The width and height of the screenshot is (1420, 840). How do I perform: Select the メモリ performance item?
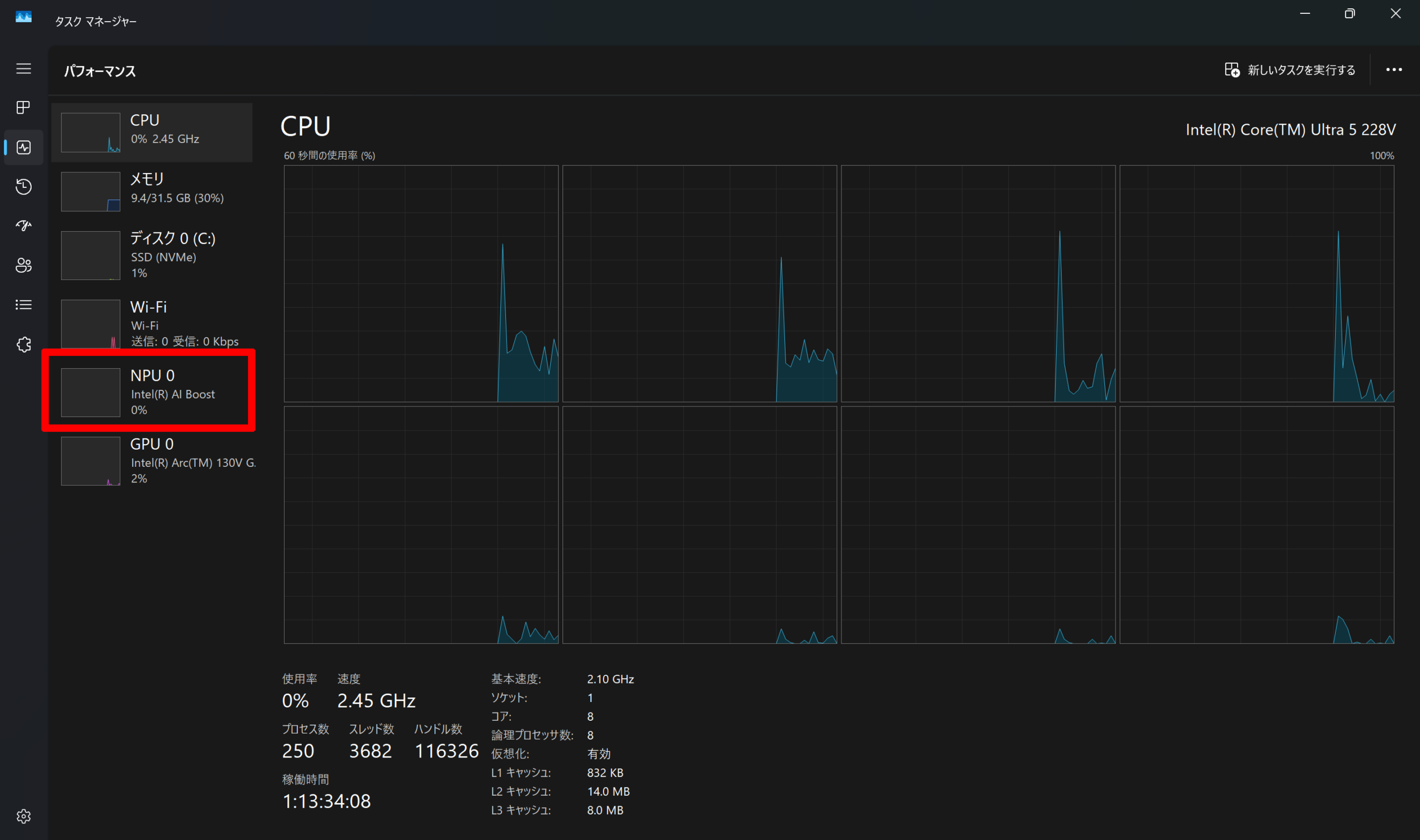tap(152, 191)
